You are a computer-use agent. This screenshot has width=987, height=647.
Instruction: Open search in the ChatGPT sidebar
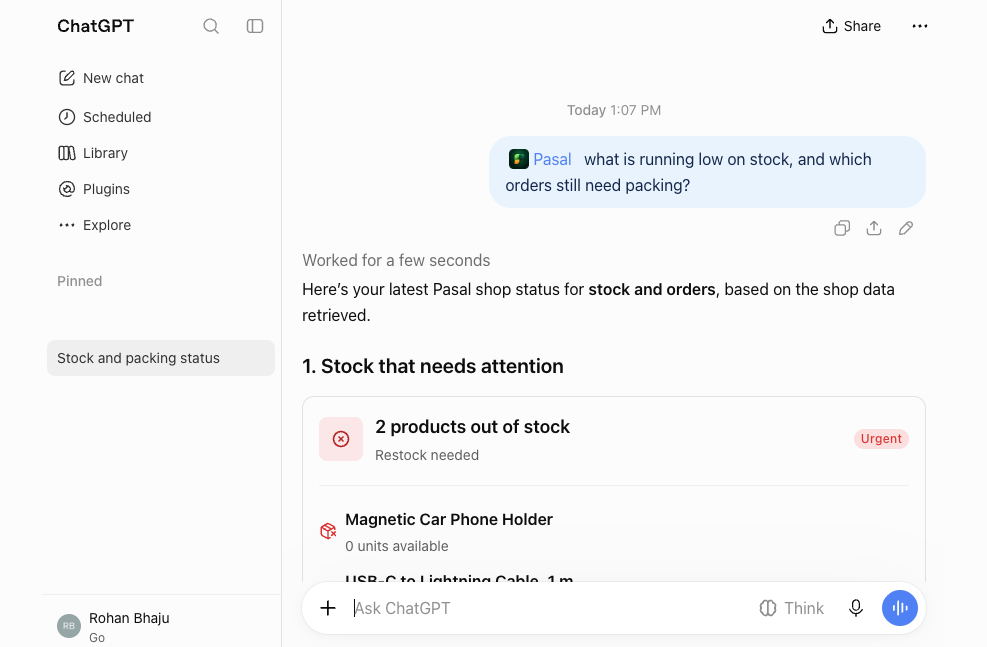[x=211, y=26]
